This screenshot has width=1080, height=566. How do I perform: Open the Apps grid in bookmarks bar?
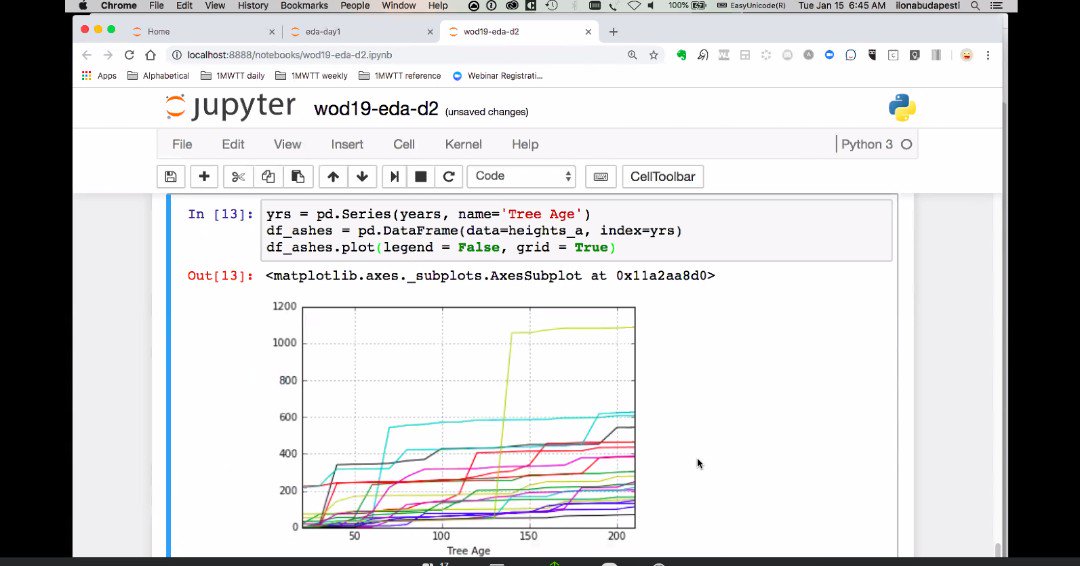tap(99, 76)
